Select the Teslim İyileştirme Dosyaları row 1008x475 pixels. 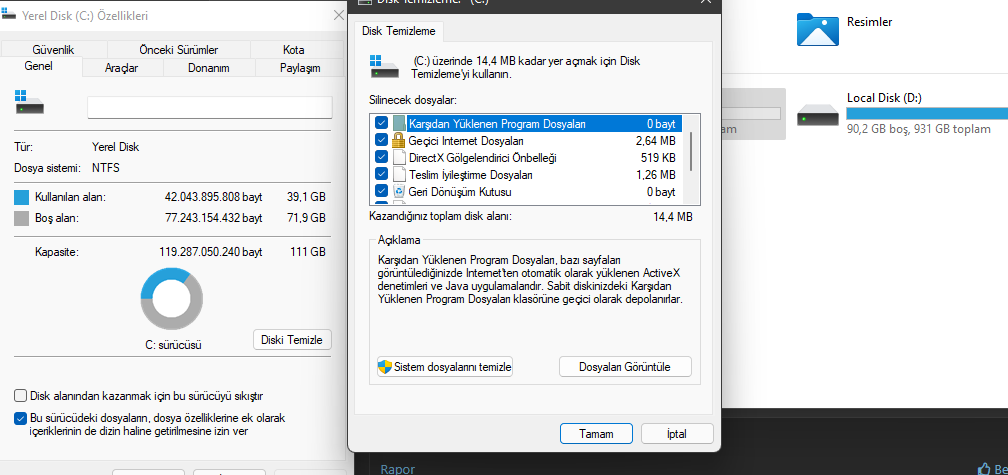(x=526, y=174)
